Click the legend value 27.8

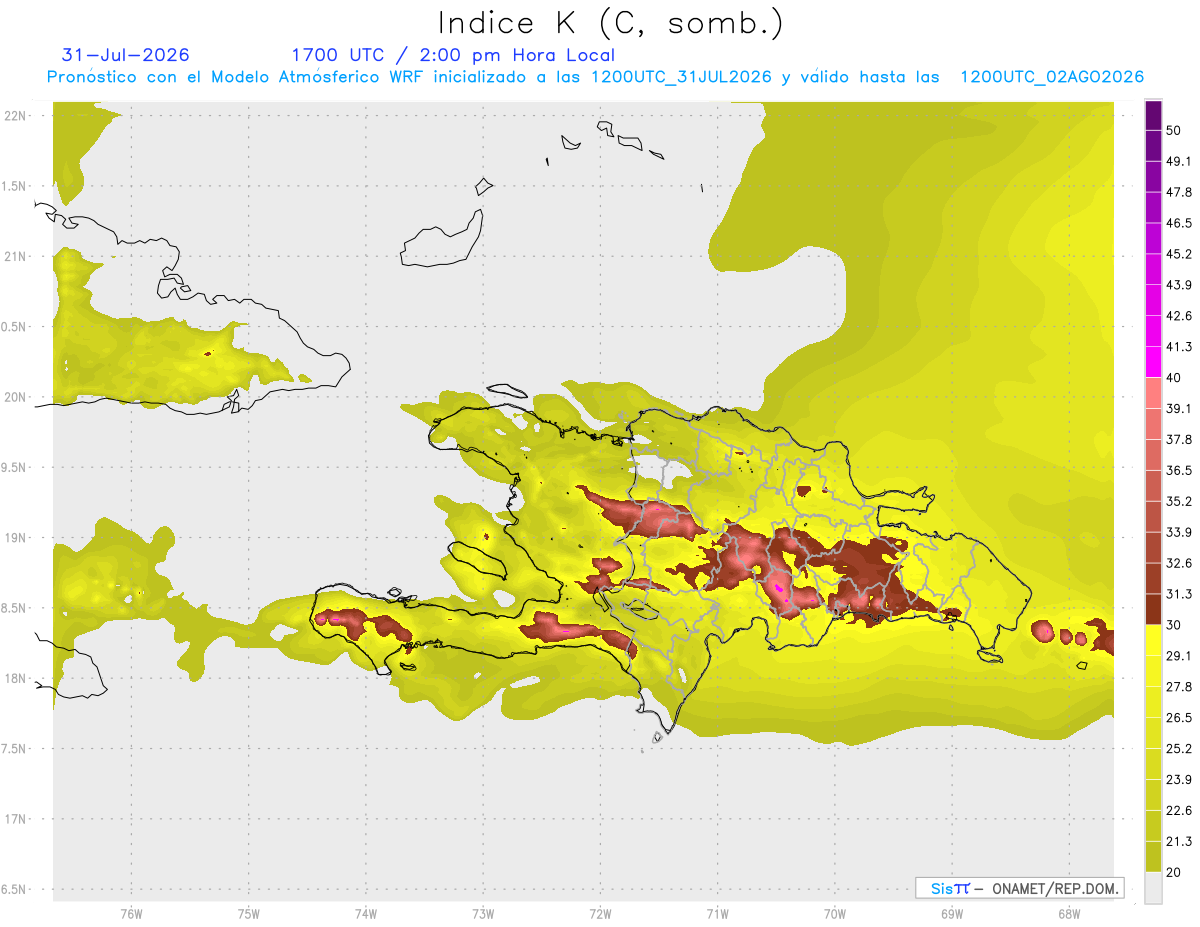pos(1179,686)
